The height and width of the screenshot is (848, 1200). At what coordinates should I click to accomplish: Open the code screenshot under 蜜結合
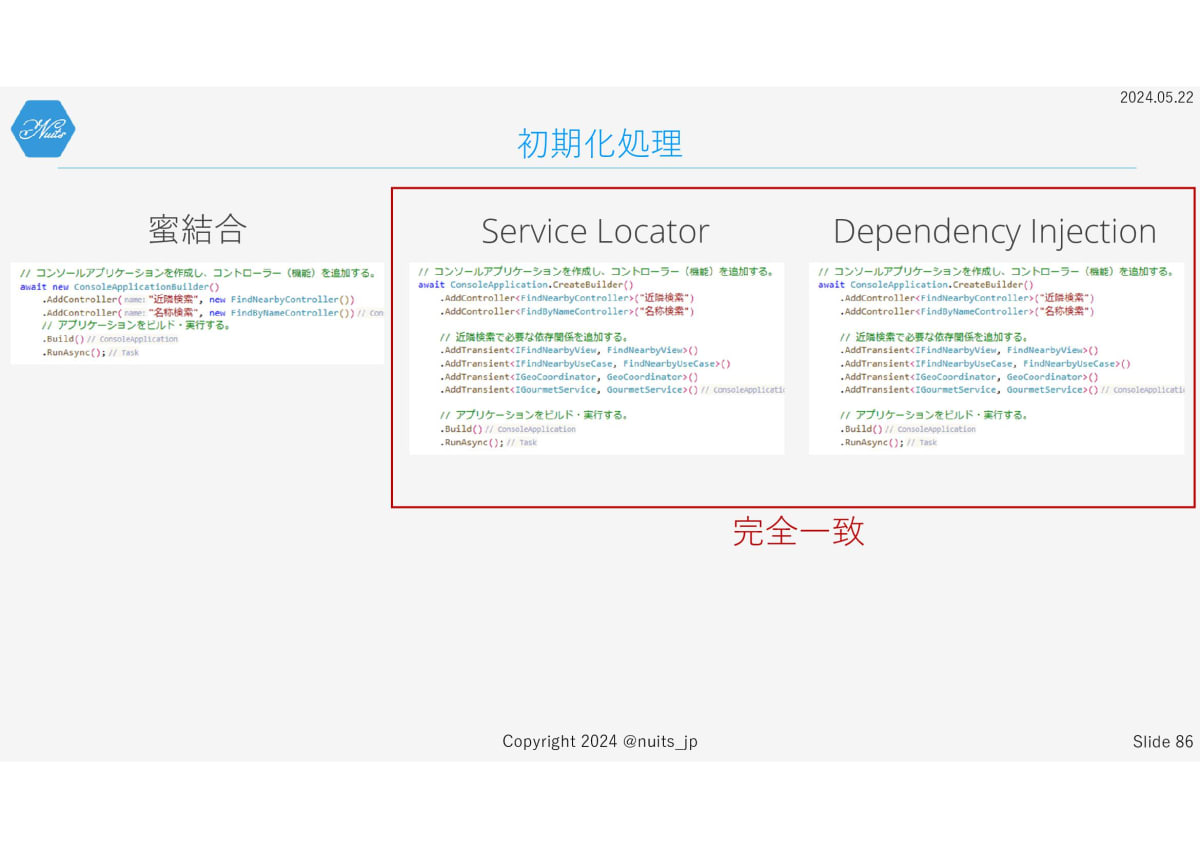click(198, 313)
